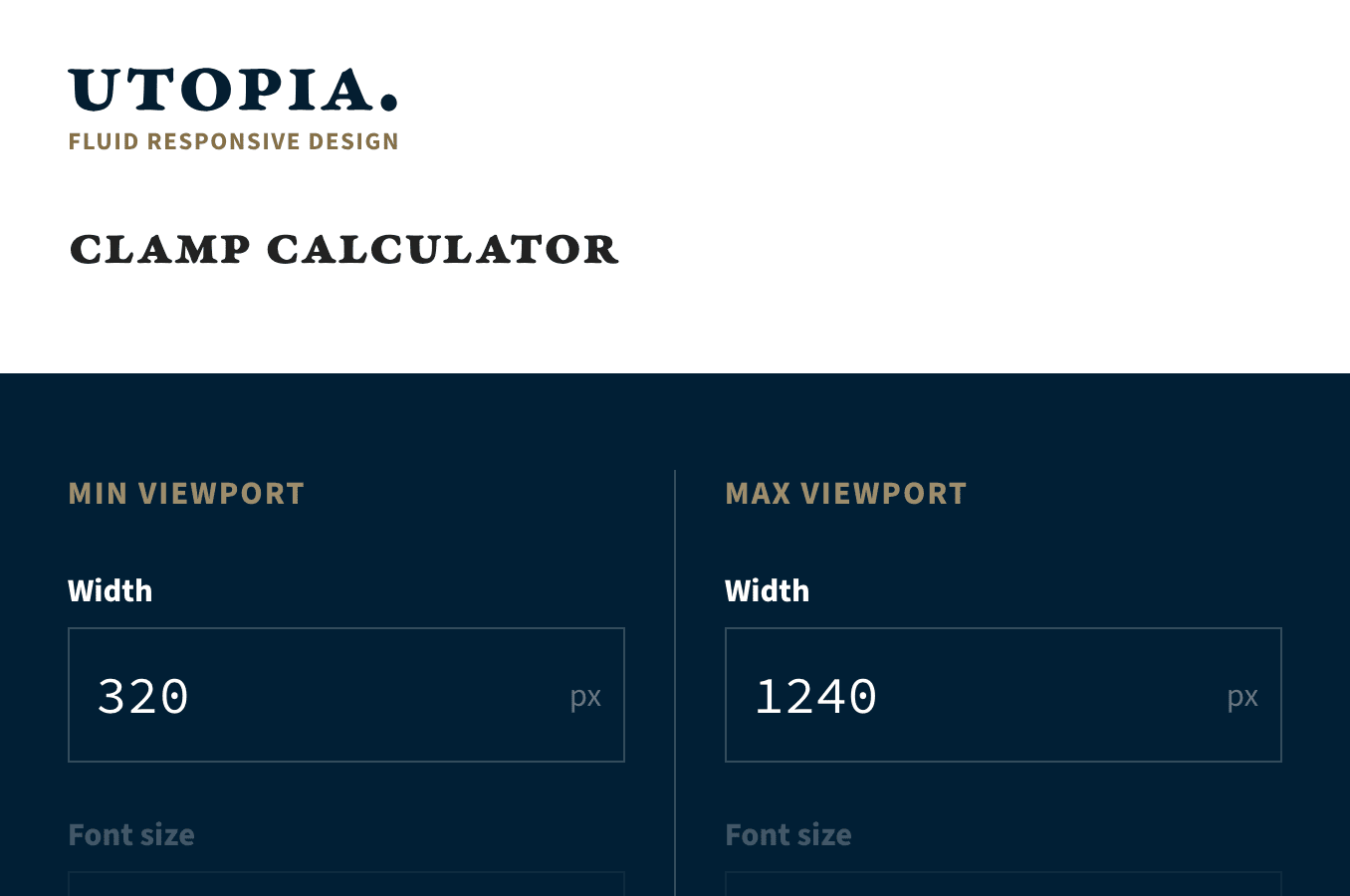
Task: Click the px unit label beside 320
Action: [x=585, y=694]
